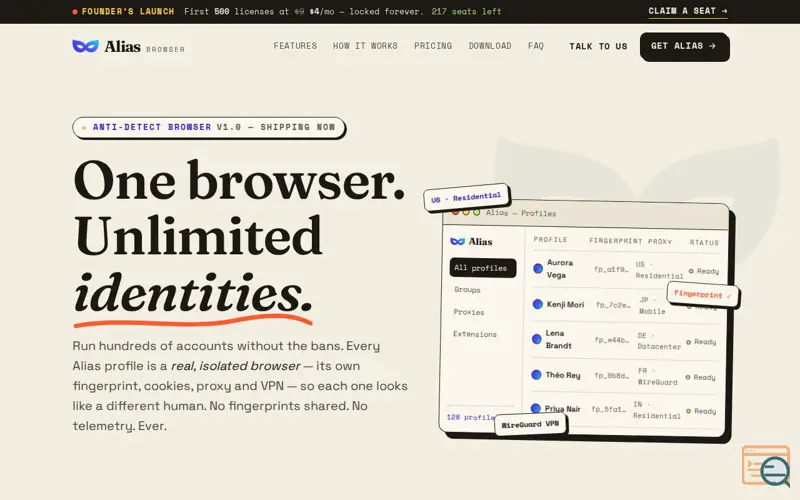
Task: Click the Fingerprint column header
Action: point(616,240)
